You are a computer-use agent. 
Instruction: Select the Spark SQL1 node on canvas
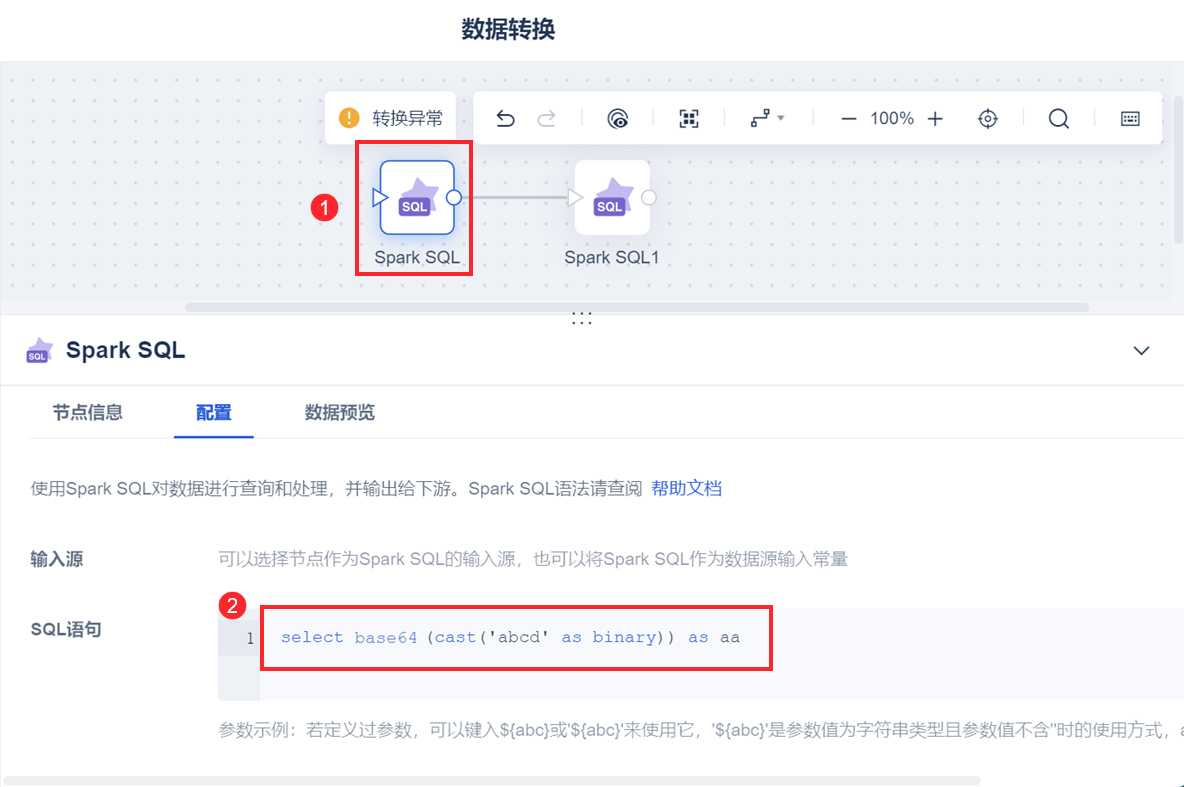612,197
